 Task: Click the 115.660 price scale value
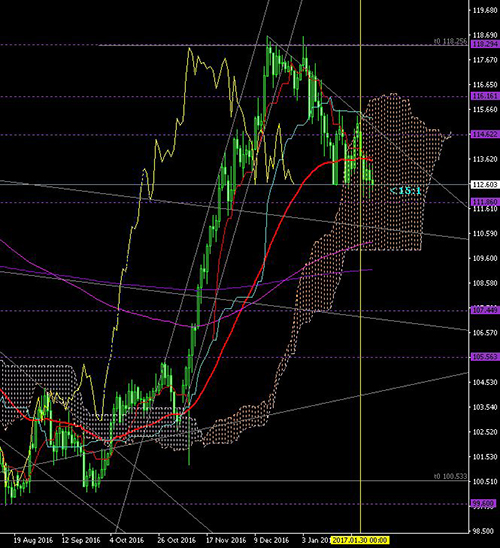click(x=485, y=110)
